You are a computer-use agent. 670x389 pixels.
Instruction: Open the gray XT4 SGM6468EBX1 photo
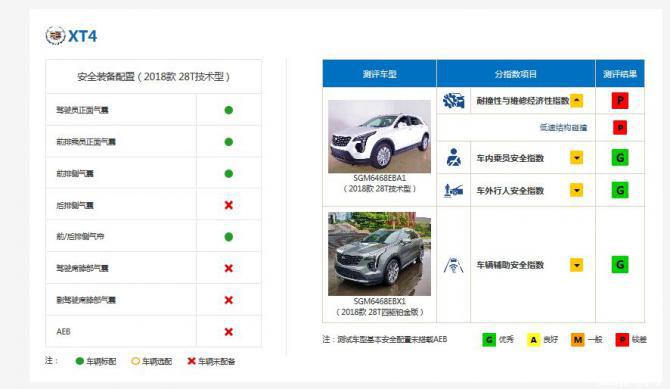pyautogui.click(x=379, y=254)
